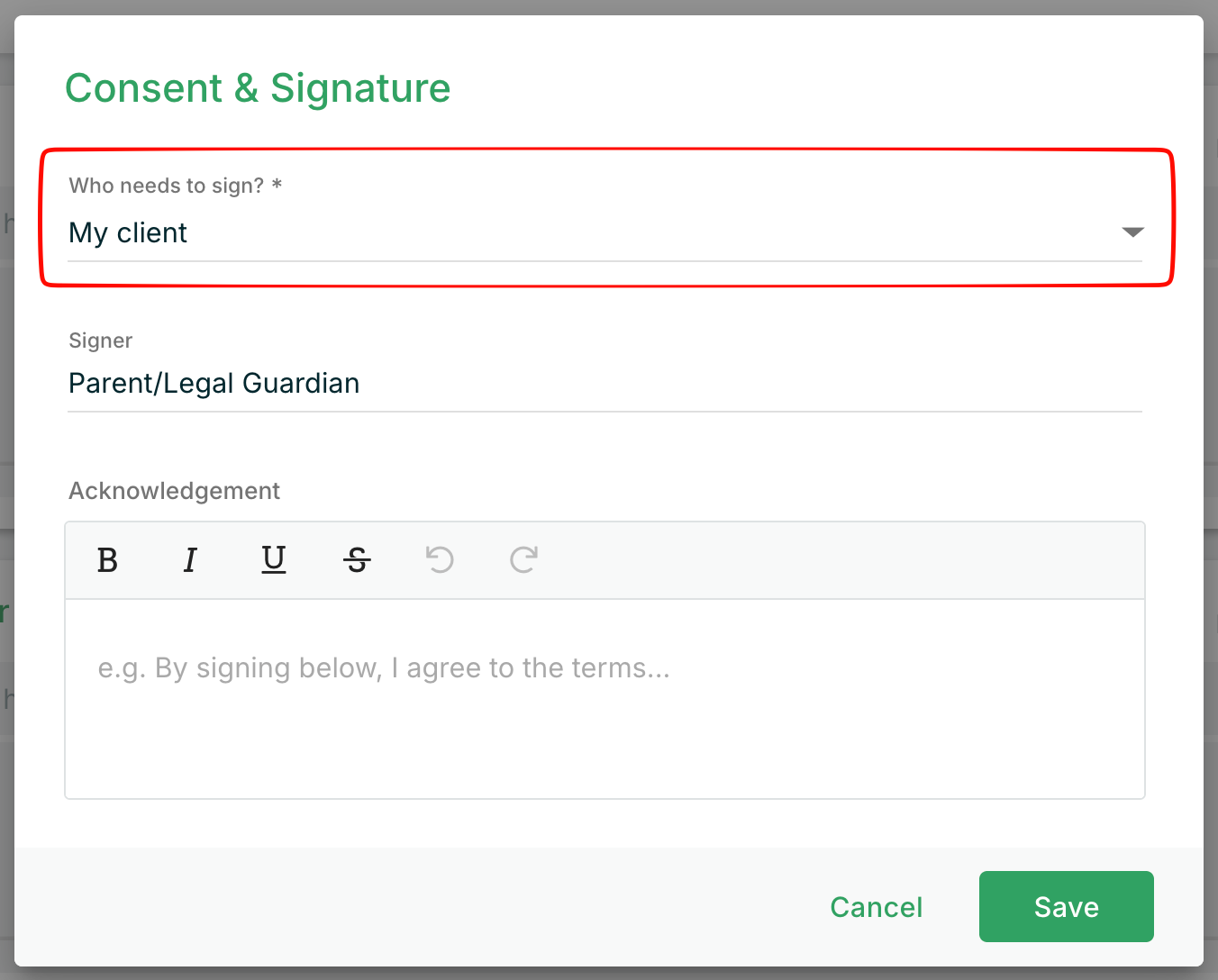The height and width of the screenshot is (980, 1218).
Task: Undo the last edit in the editor
Action: click(440, 560)
